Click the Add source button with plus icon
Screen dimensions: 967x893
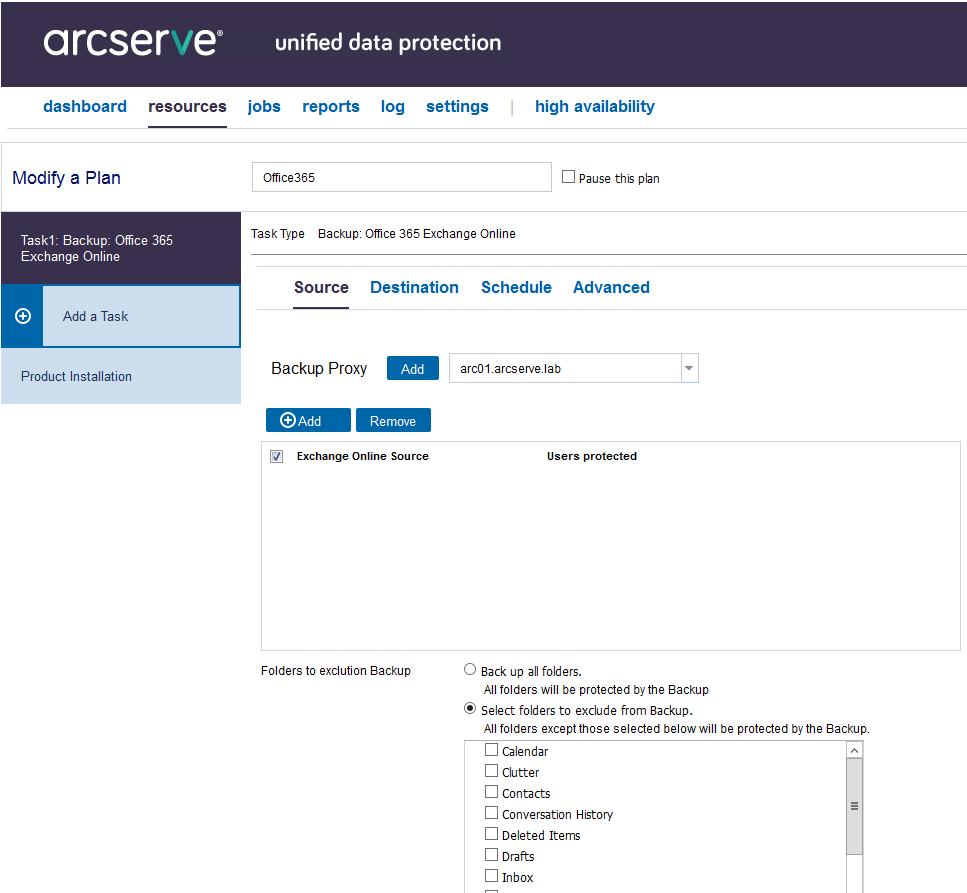point(308,421)
